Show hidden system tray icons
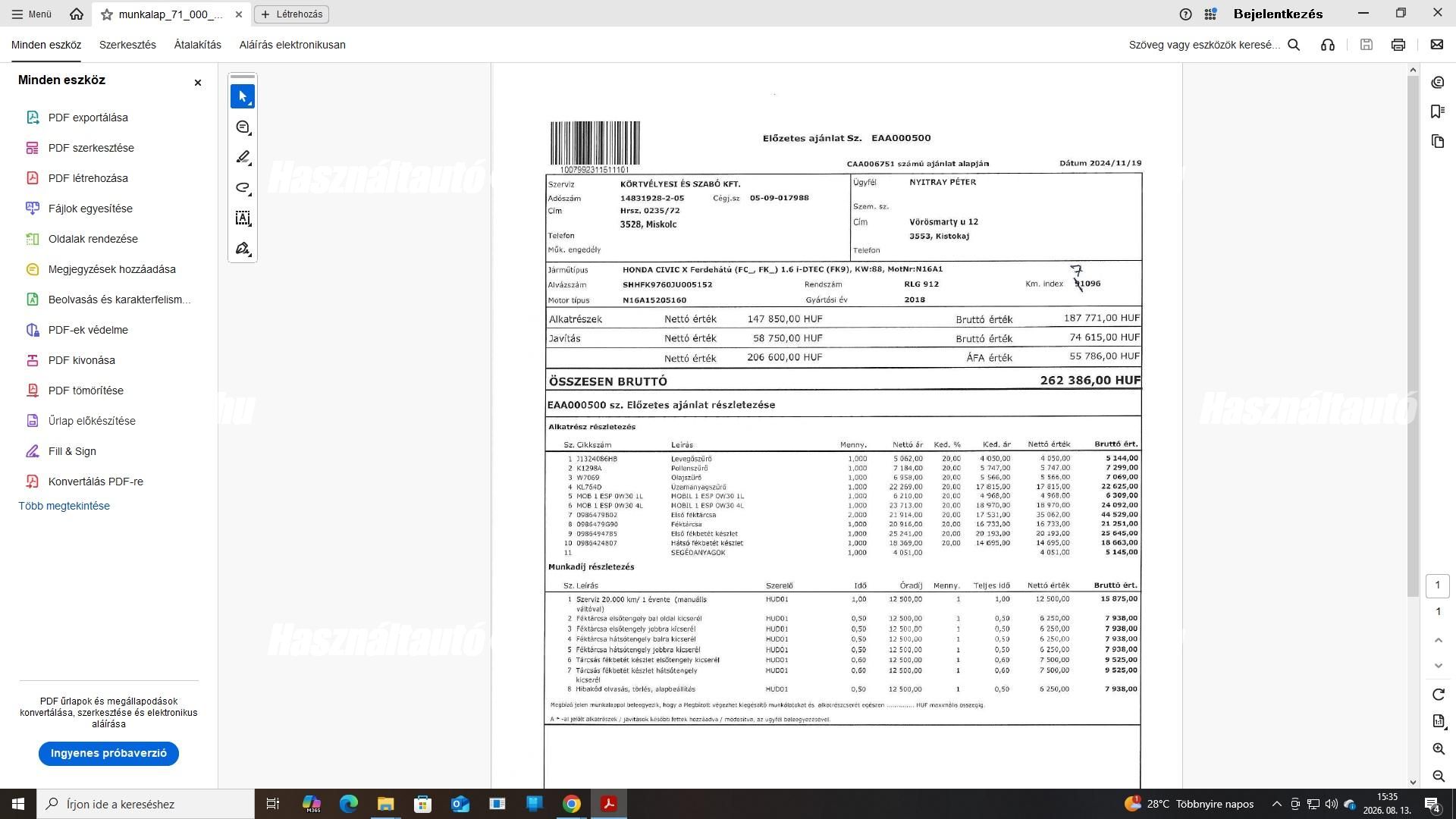Viewport: 1456px width, 819px height. pyautogui.click(x=1276, y=804)
